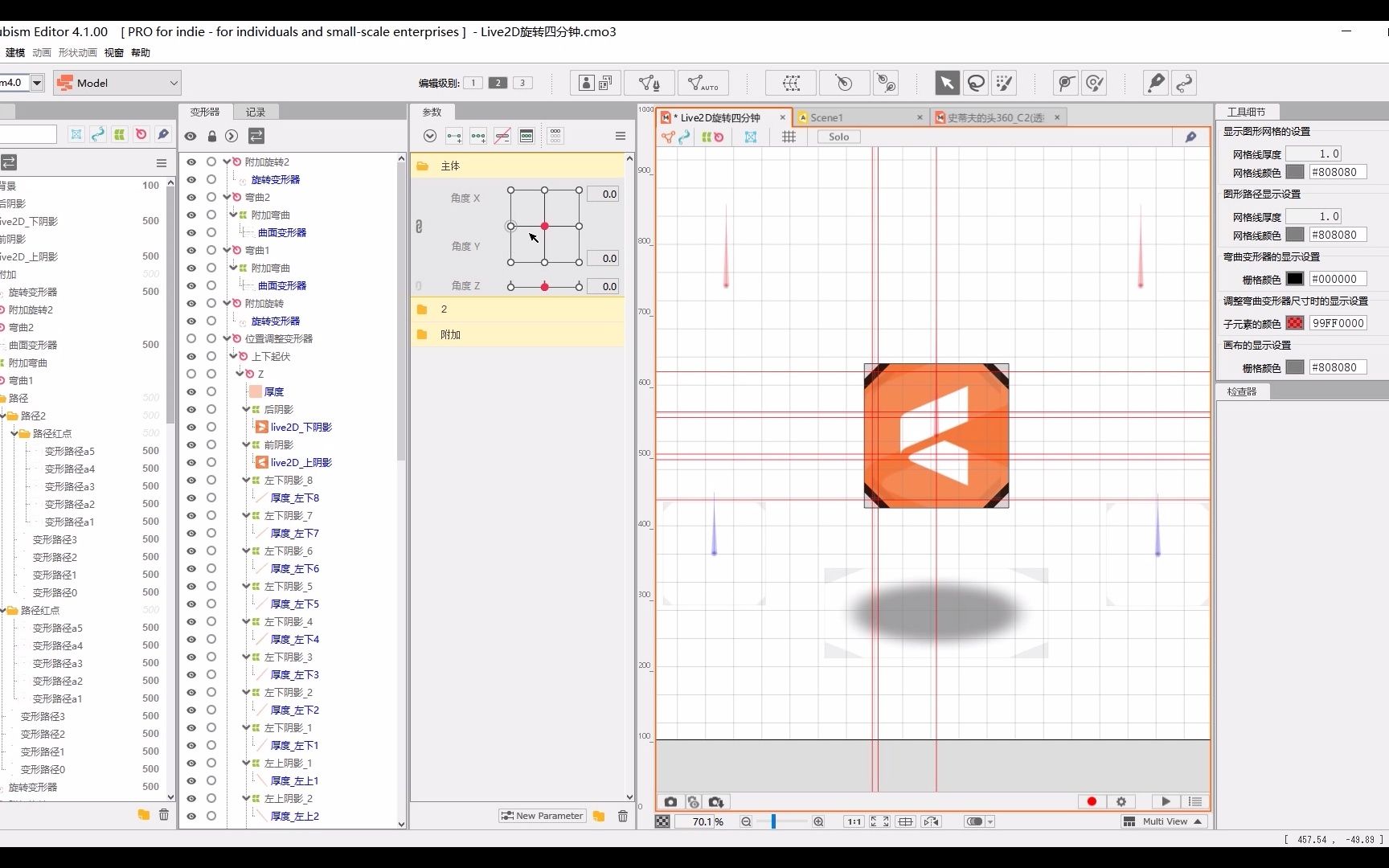The width and height of the screenshot is (1389, 868).
Task: Click the 子元素的颜色 red color swatch
Action: (1295, 323)
